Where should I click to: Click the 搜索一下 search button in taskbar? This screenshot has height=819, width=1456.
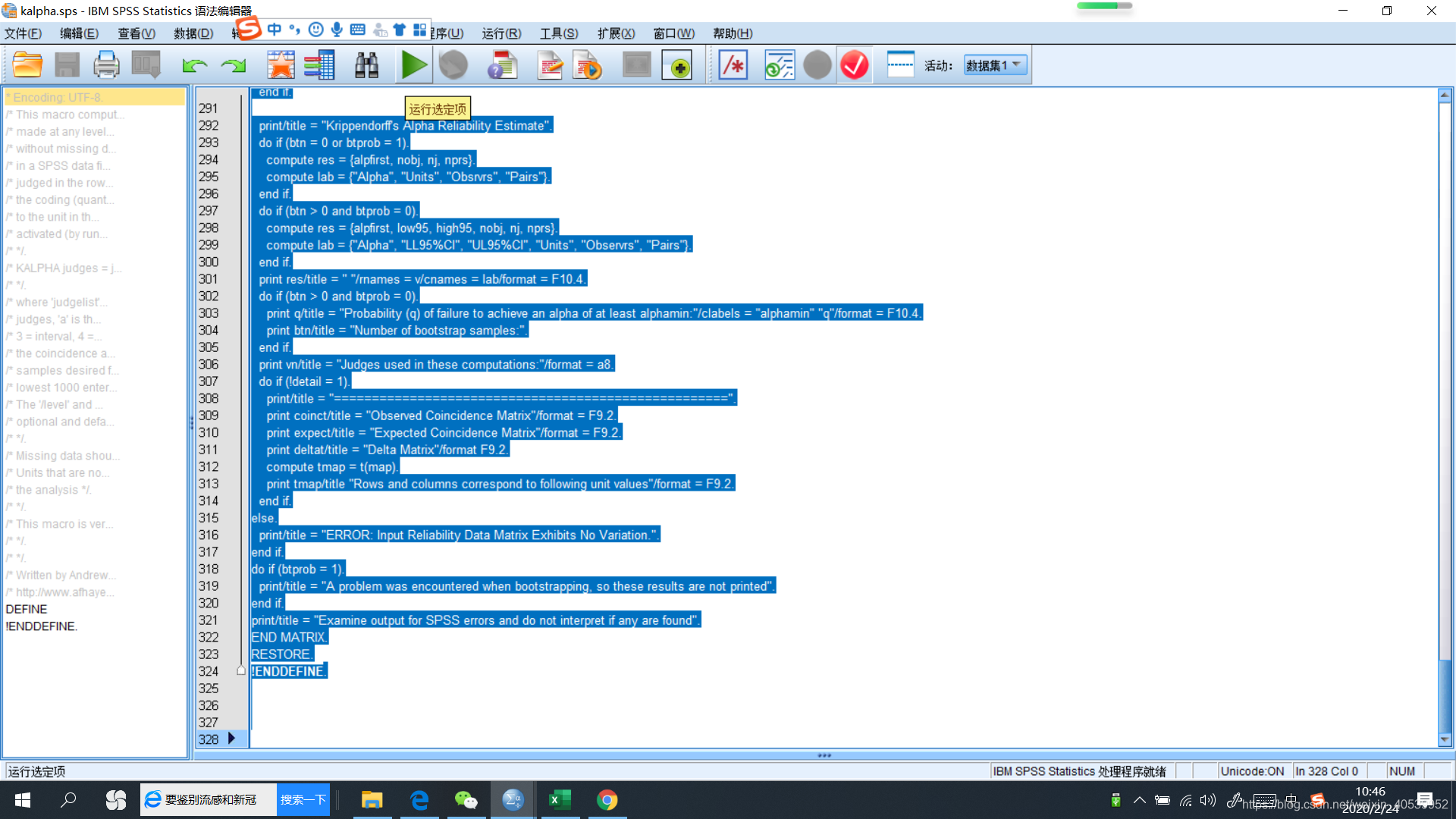point(303,800)
